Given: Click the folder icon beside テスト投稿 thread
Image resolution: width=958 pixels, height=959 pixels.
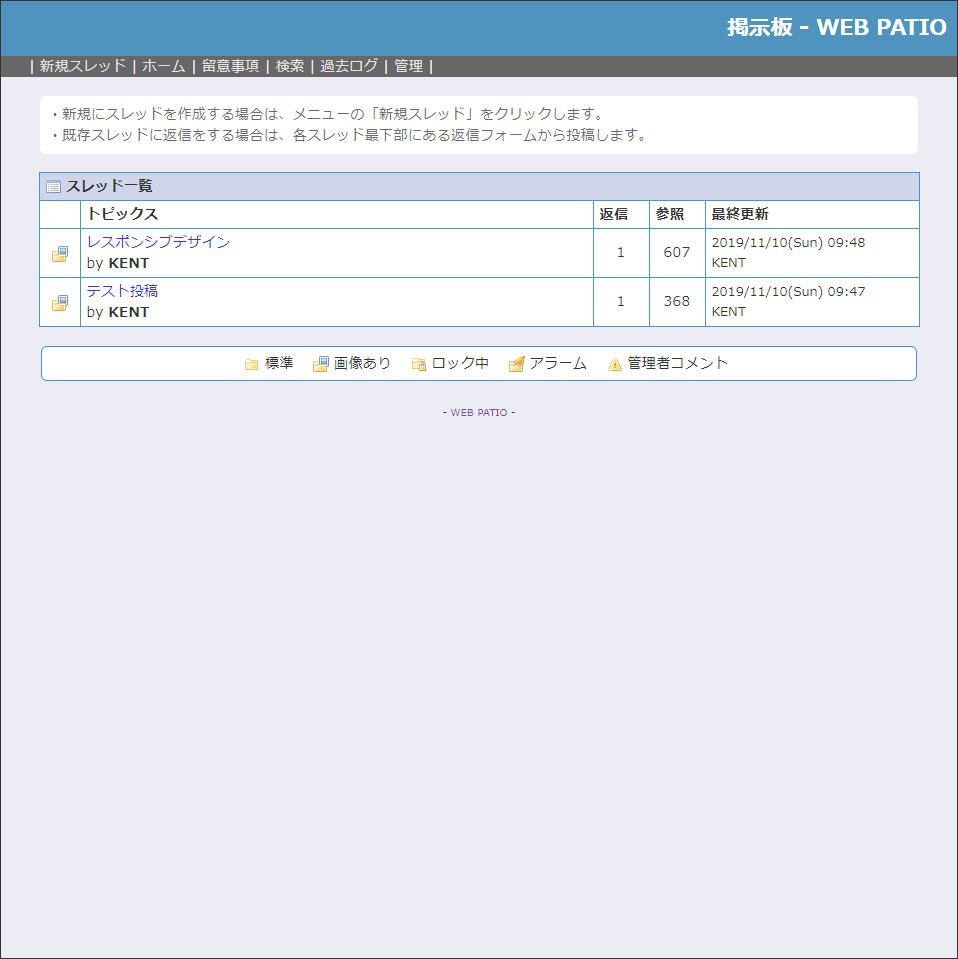Looking at the screenshot, I should tap(60, 303).
